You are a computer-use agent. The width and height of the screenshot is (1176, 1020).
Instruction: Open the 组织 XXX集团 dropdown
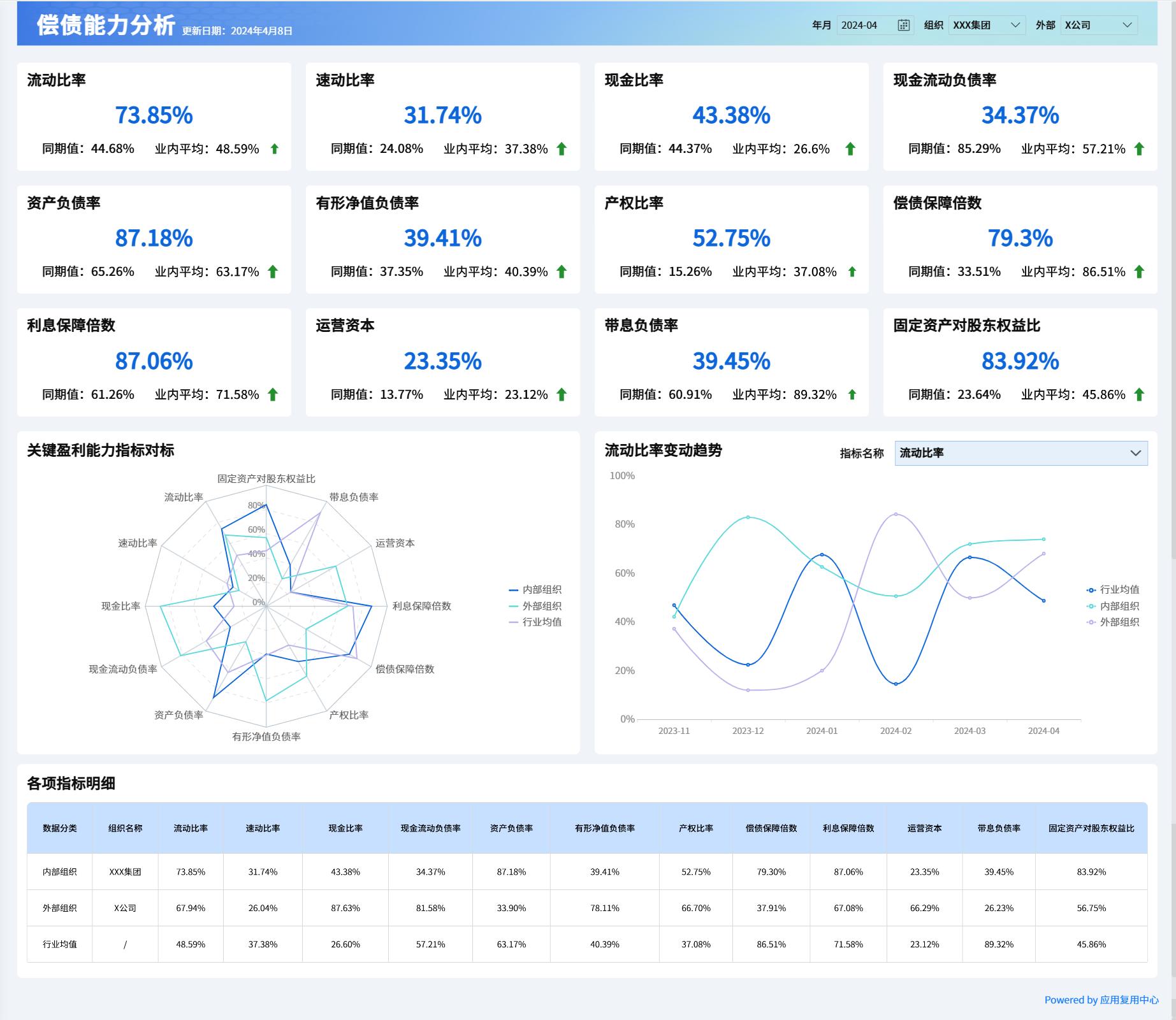(987, 25)
